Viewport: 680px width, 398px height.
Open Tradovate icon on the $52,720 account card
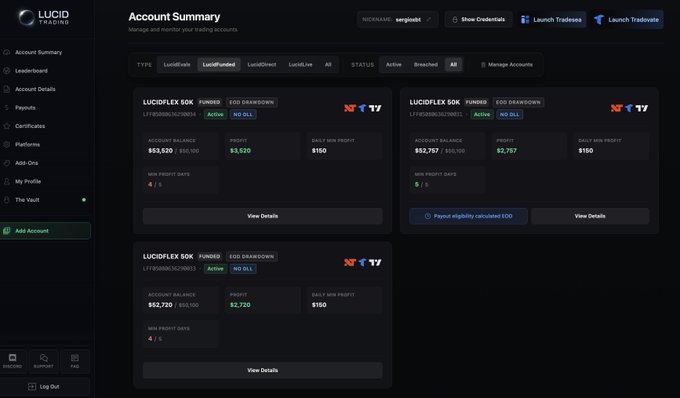(363, 262)
